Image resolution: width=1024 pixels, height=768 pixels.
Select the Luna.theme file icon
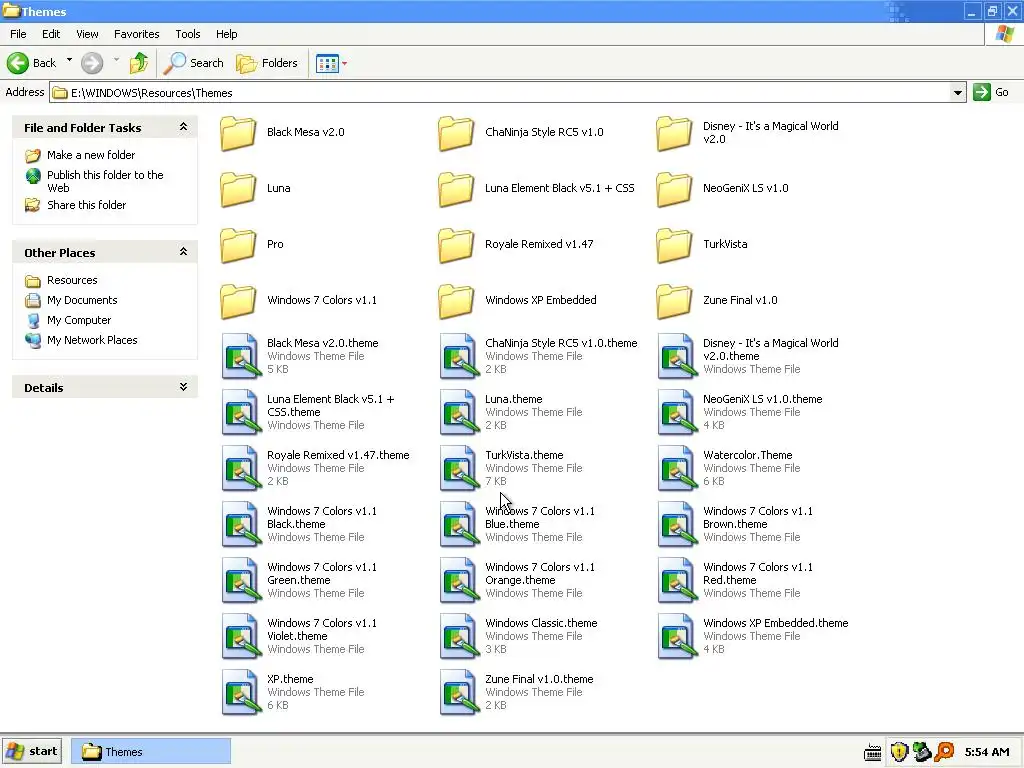point(458,412)
